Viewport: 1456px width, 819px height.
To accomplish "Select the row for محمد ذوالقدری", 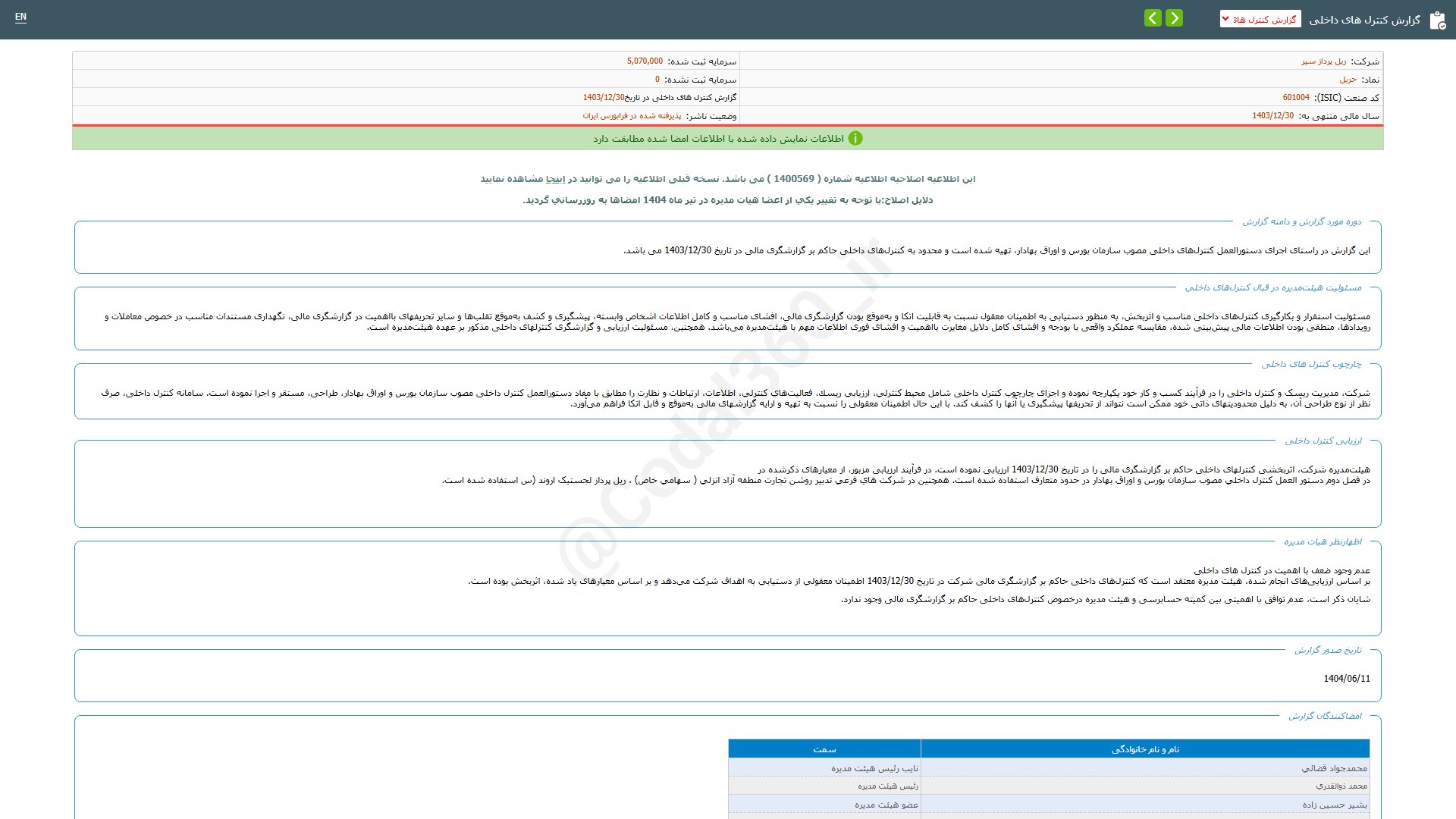I will coord(1049,786).
